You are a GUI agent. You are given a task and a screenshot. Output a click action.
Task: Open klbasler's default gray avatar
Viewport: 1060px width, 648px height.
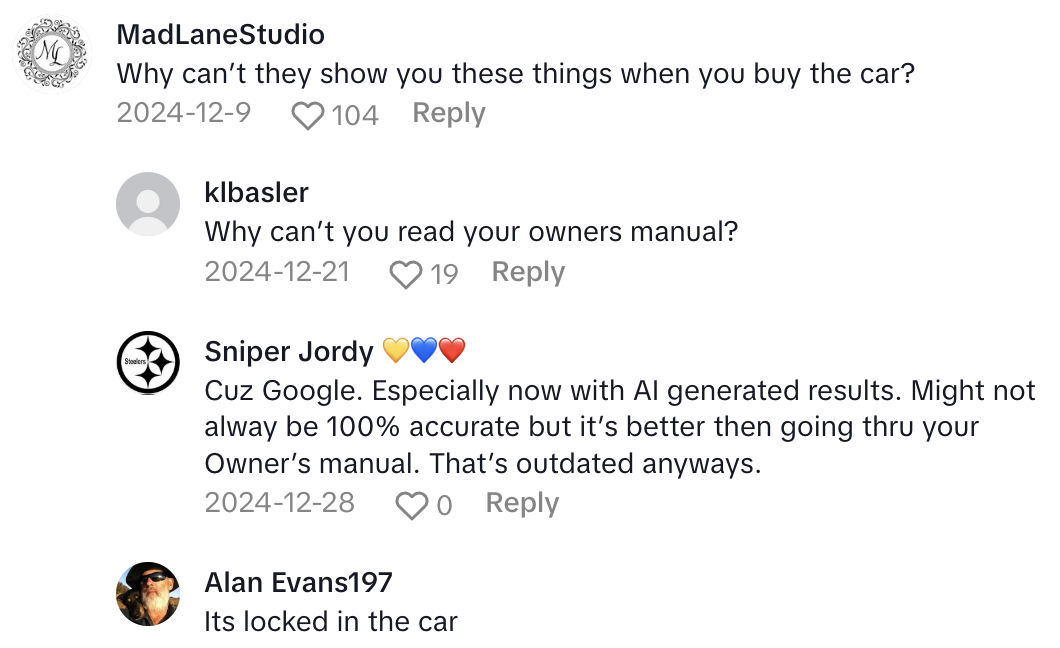pos(148,204)
